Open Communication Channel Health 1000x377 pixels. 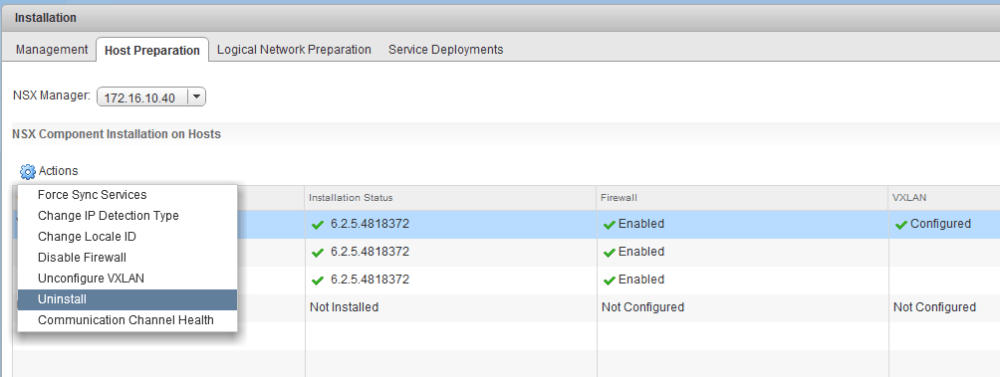tap(128, 320)
